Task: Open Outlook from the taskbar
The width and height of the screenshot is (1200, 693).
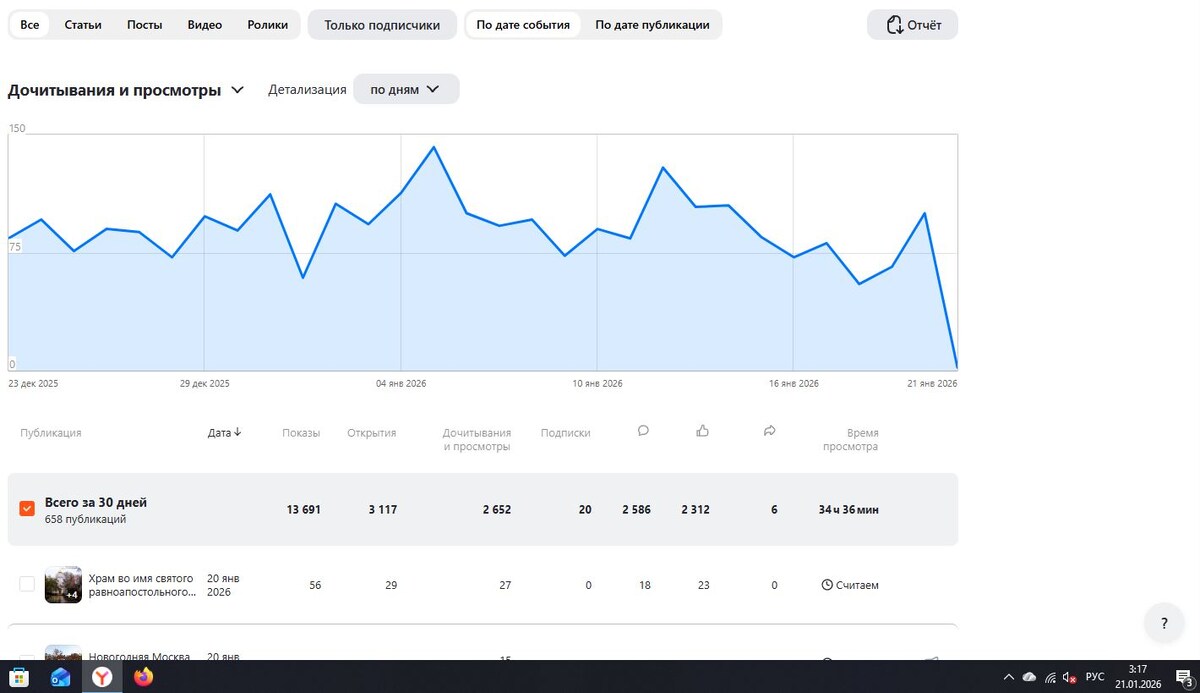Action: coord(60,677)
